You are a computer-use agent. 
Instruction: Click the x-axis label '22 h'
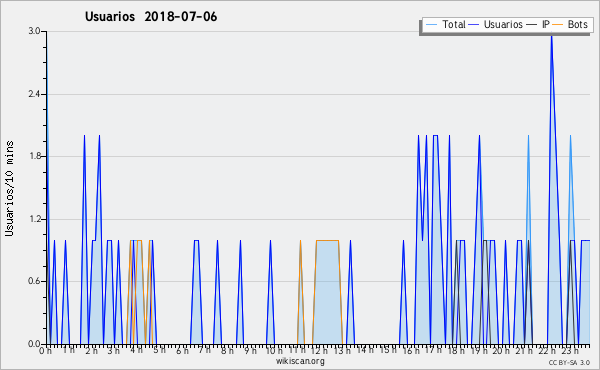(x=547, y=350)
